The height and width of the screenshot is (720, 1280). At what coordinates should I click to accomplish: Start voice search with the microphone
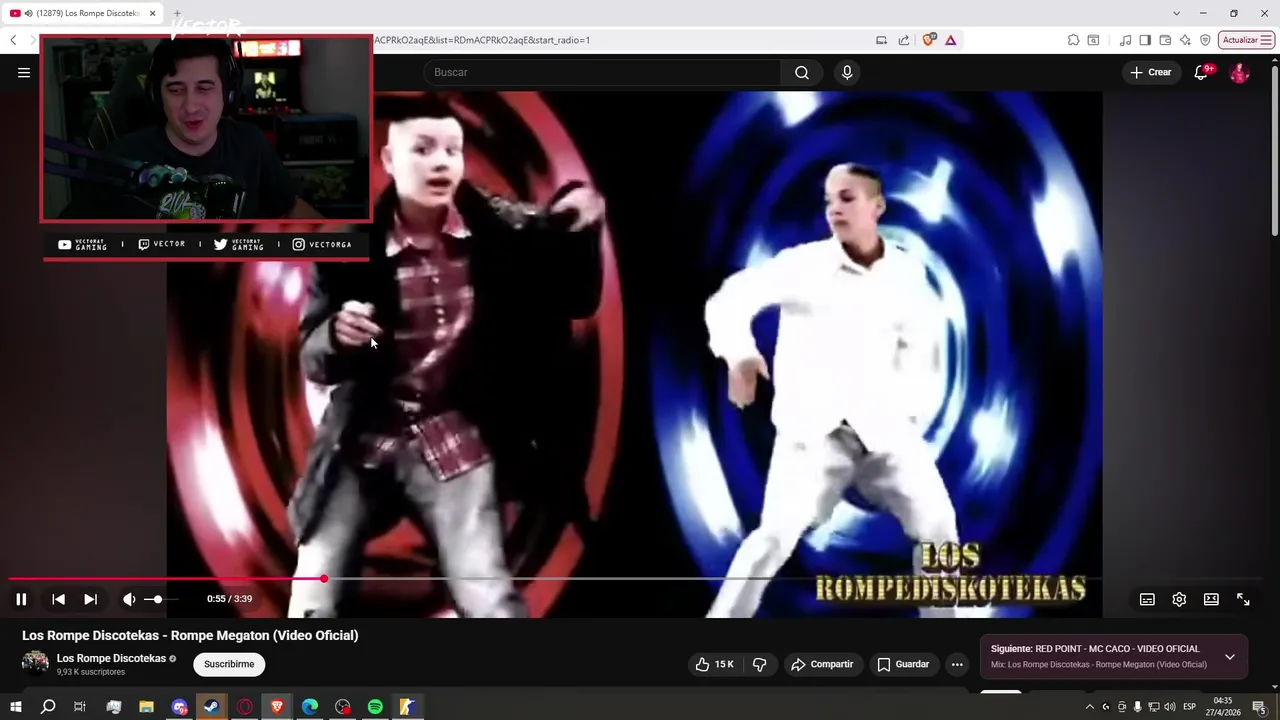(x=847, y=72)
